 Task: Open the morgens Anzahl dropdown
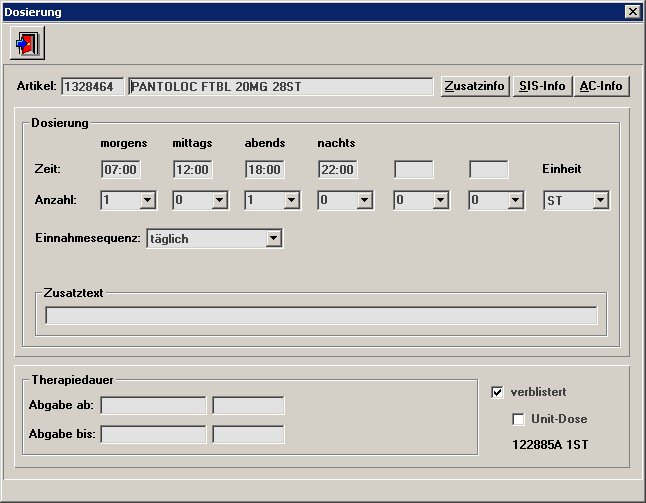[x=147, y=201]
